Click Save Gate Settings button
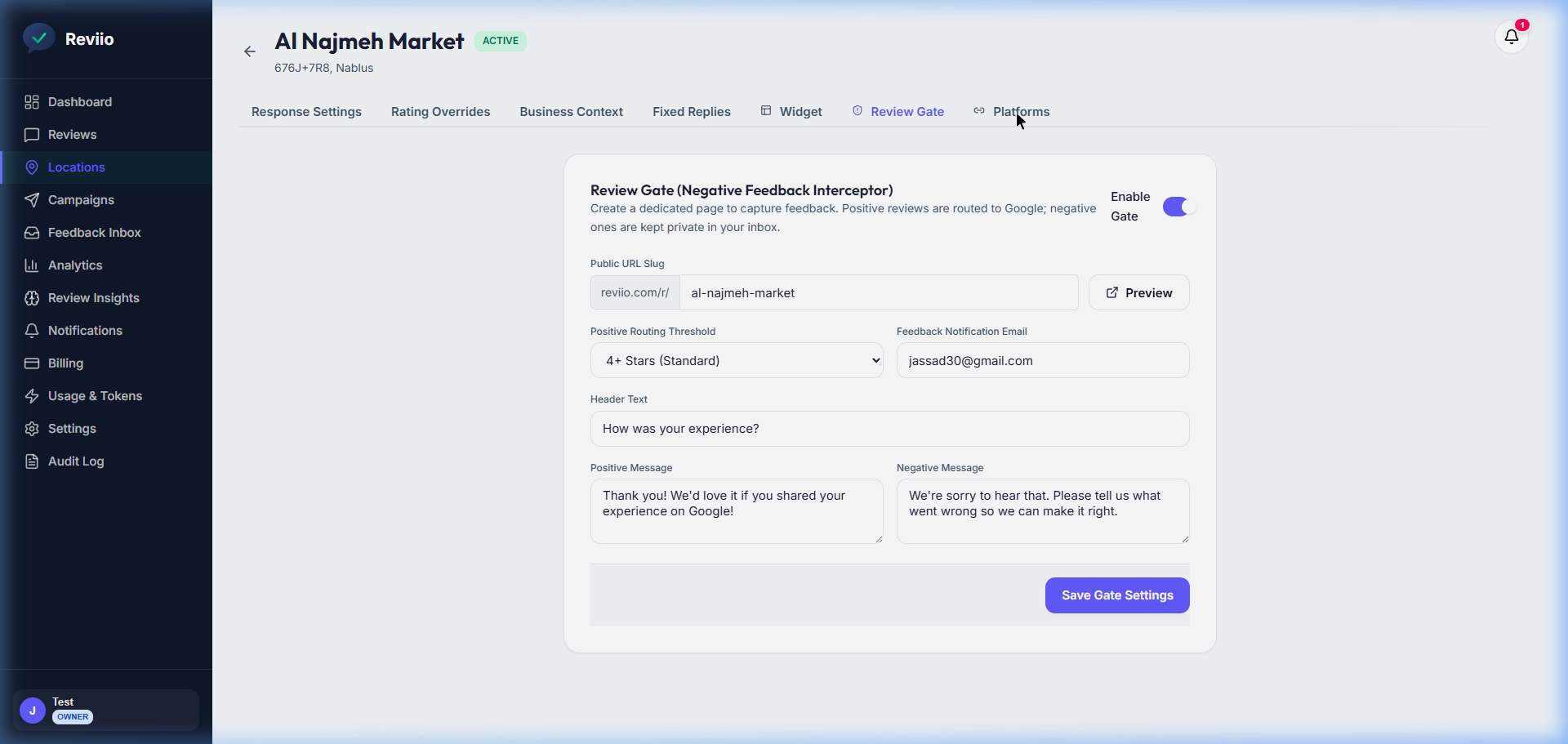The height and width of the screenshot is (744, 1568). click(x=1117, y=595)
